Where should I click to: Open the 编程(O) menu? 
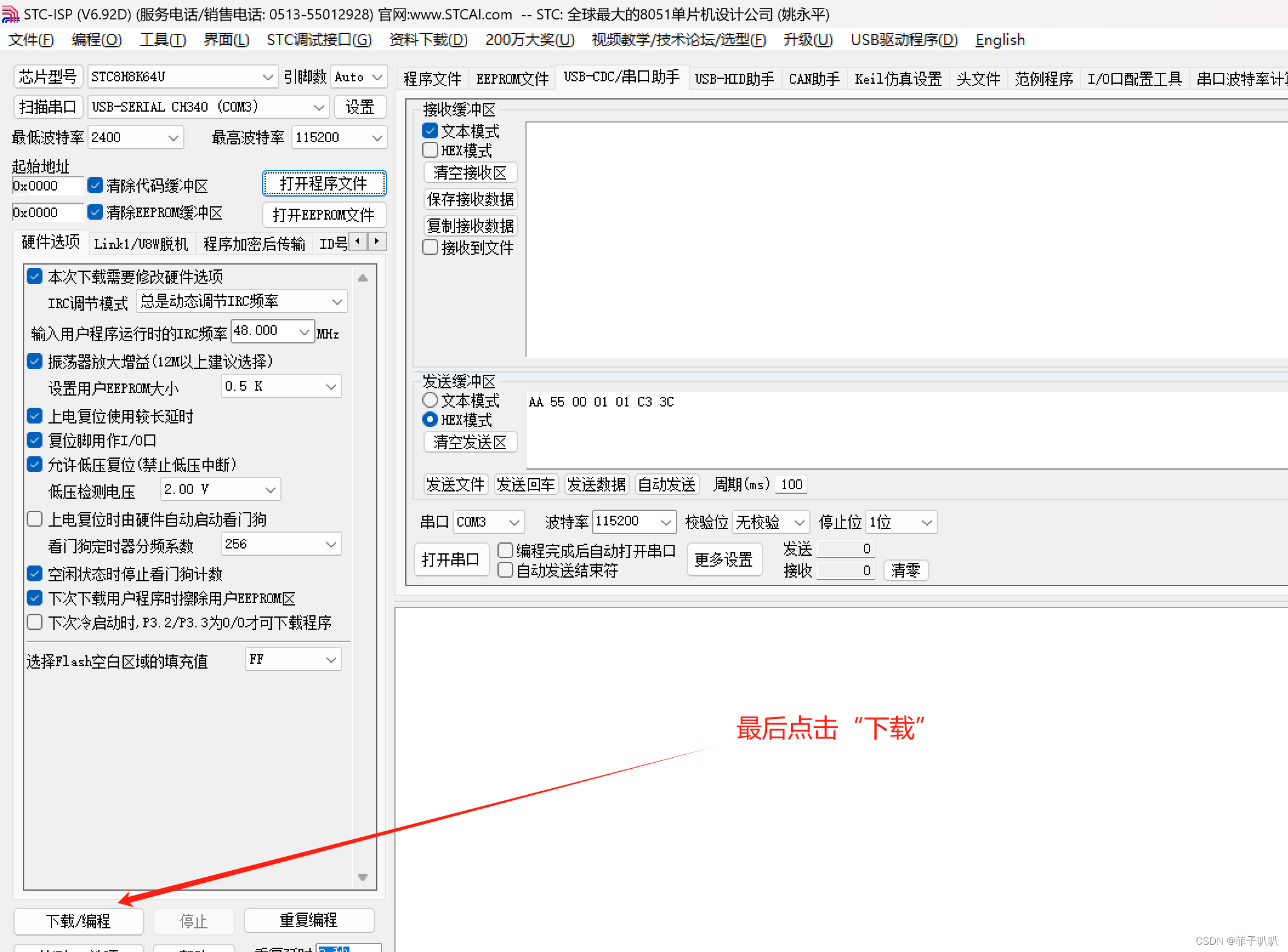96,40
